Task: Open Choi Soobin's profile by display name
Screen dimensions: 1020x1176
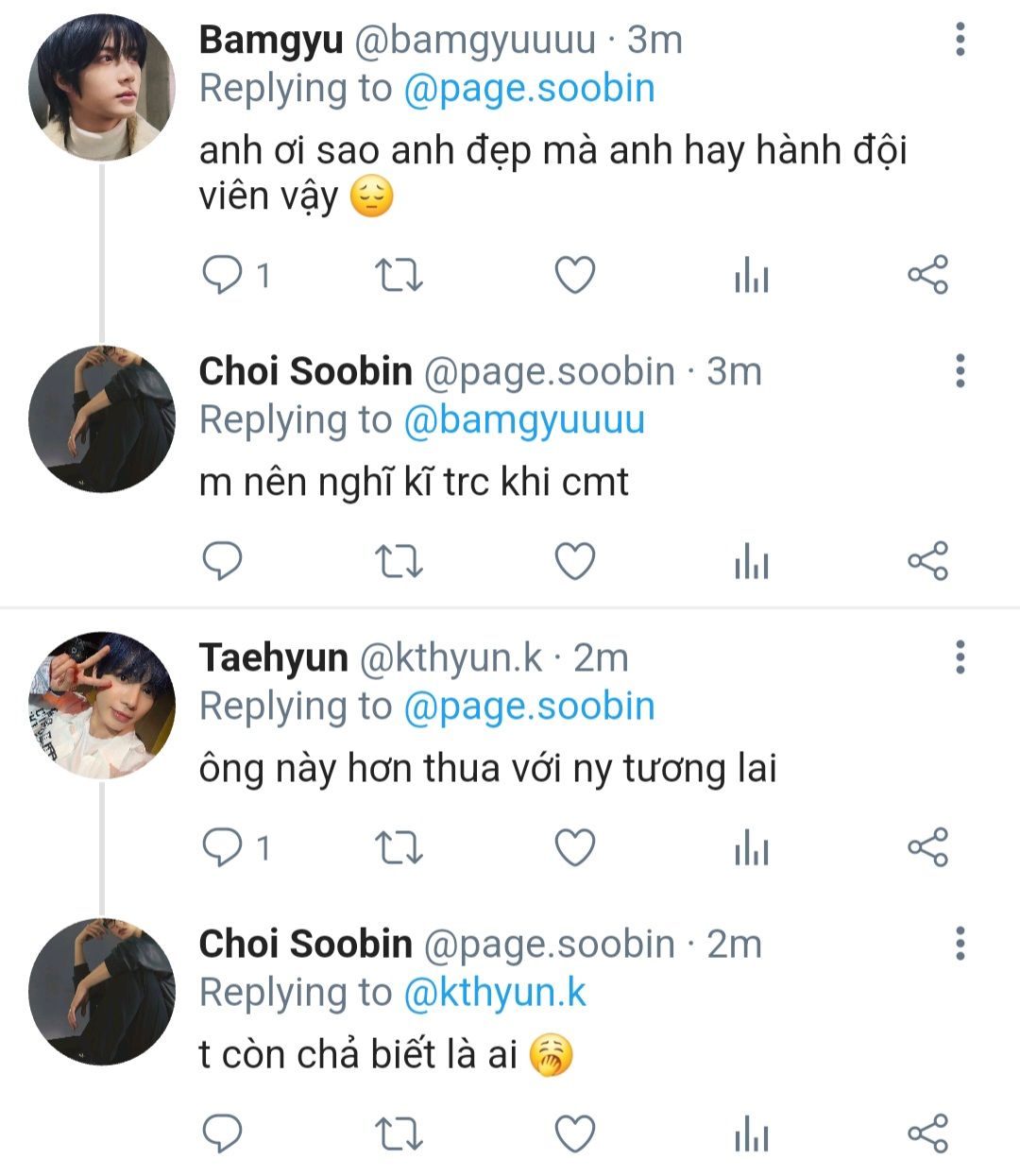Action: pos(305,371)
